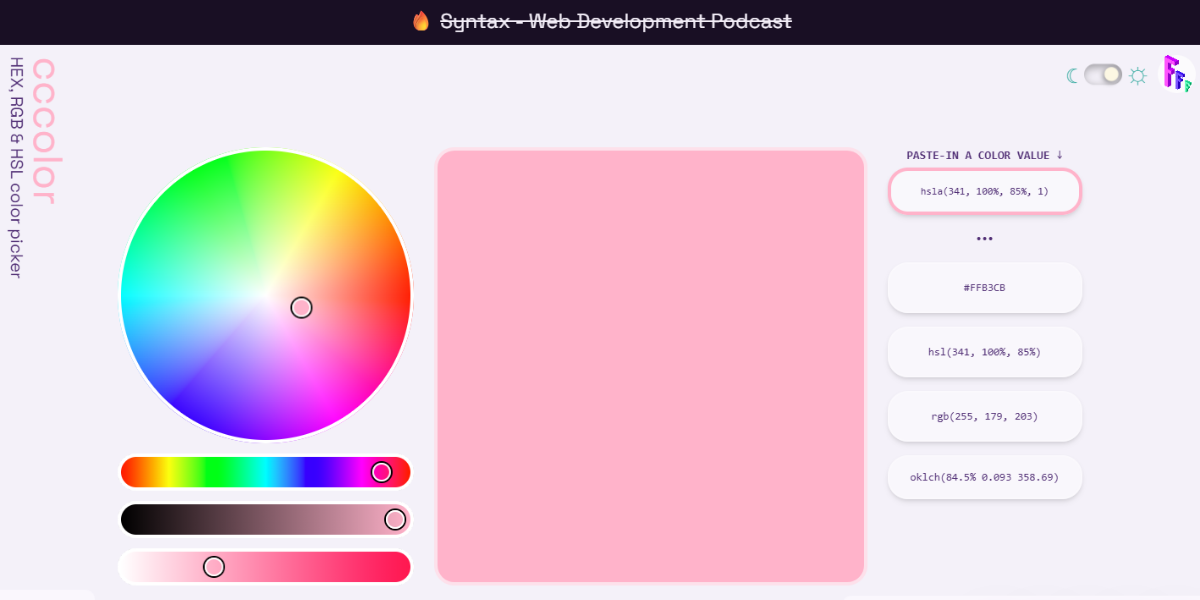Image resolution: width=1200 pixels, height=600 pixels.
Task: Click the ellipsis icon below the paste-in field
Action: click(984, 238)
